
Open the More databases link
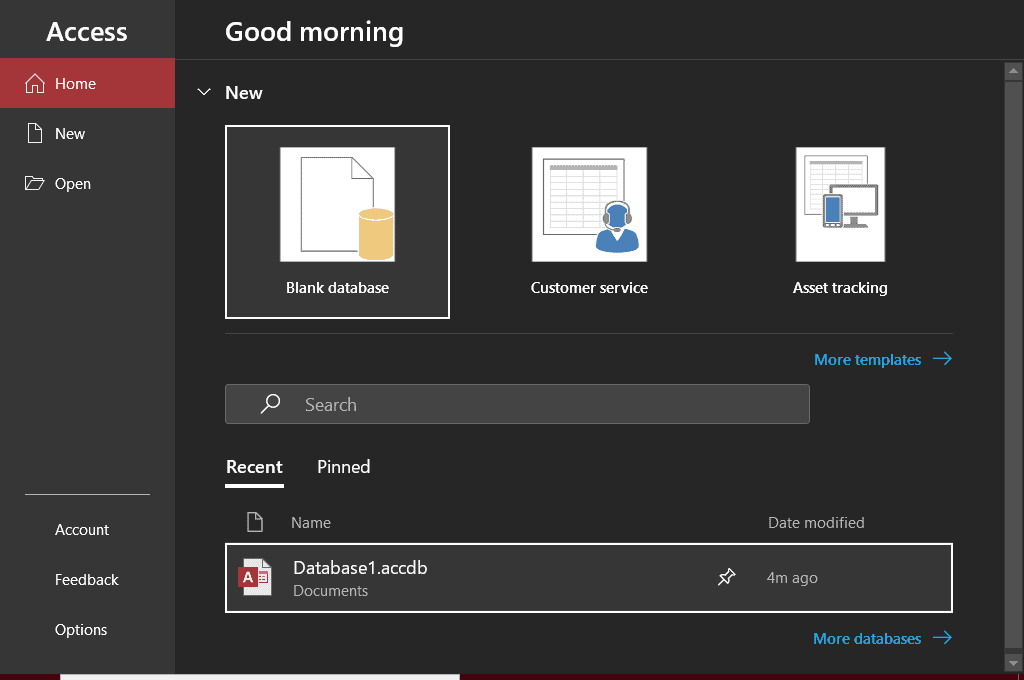882,638
